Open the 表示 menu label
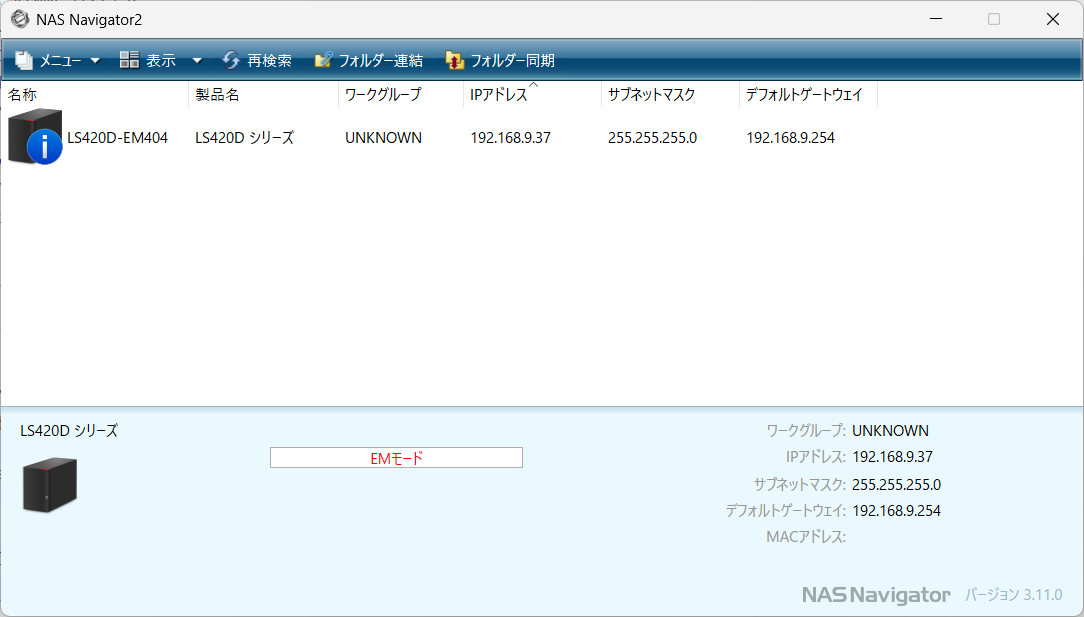1084x617 pixels. coord(161,61)
